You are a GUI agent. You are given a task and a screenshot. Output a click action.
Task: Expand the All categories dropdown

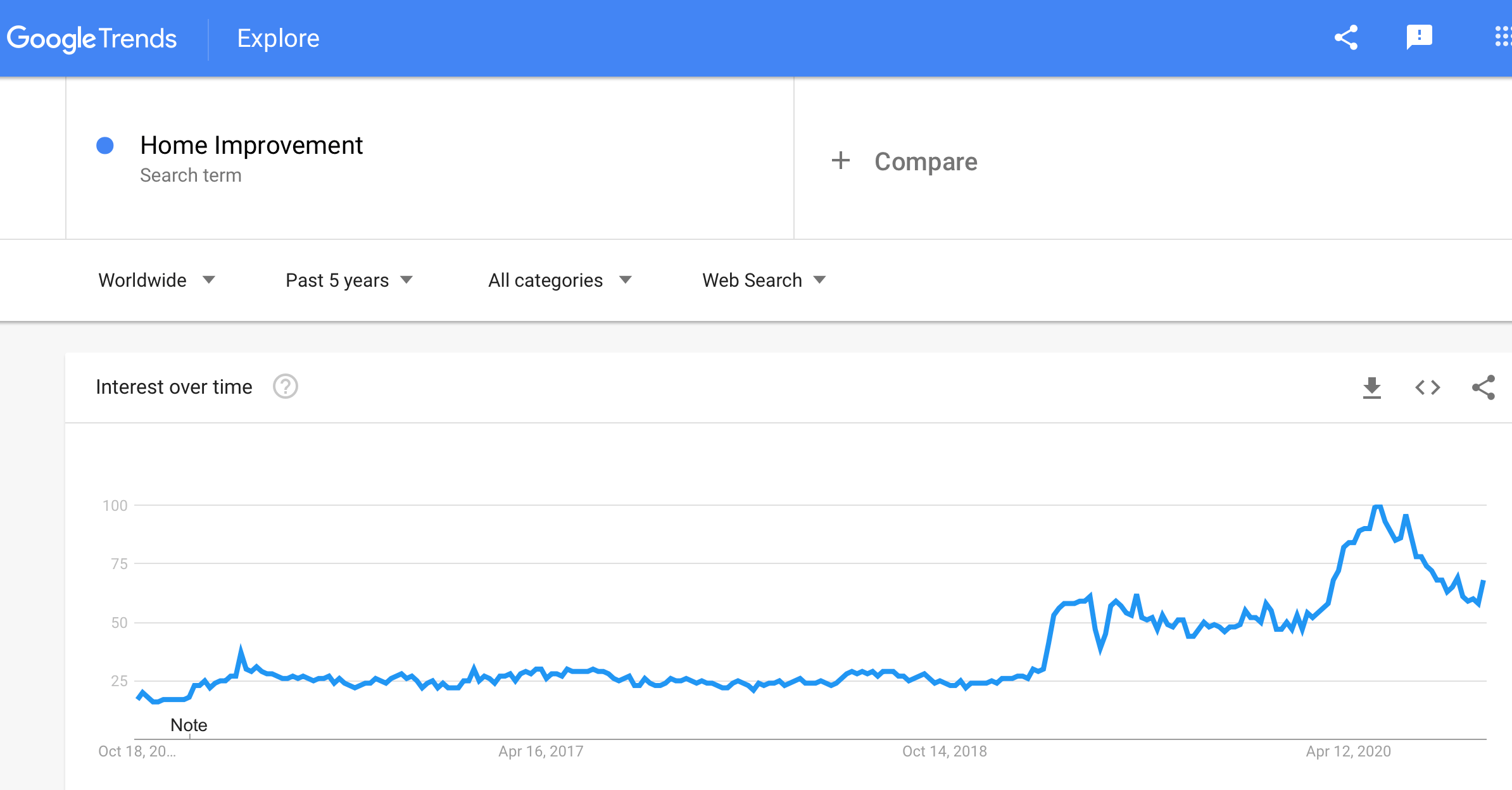tap(560, 280)
